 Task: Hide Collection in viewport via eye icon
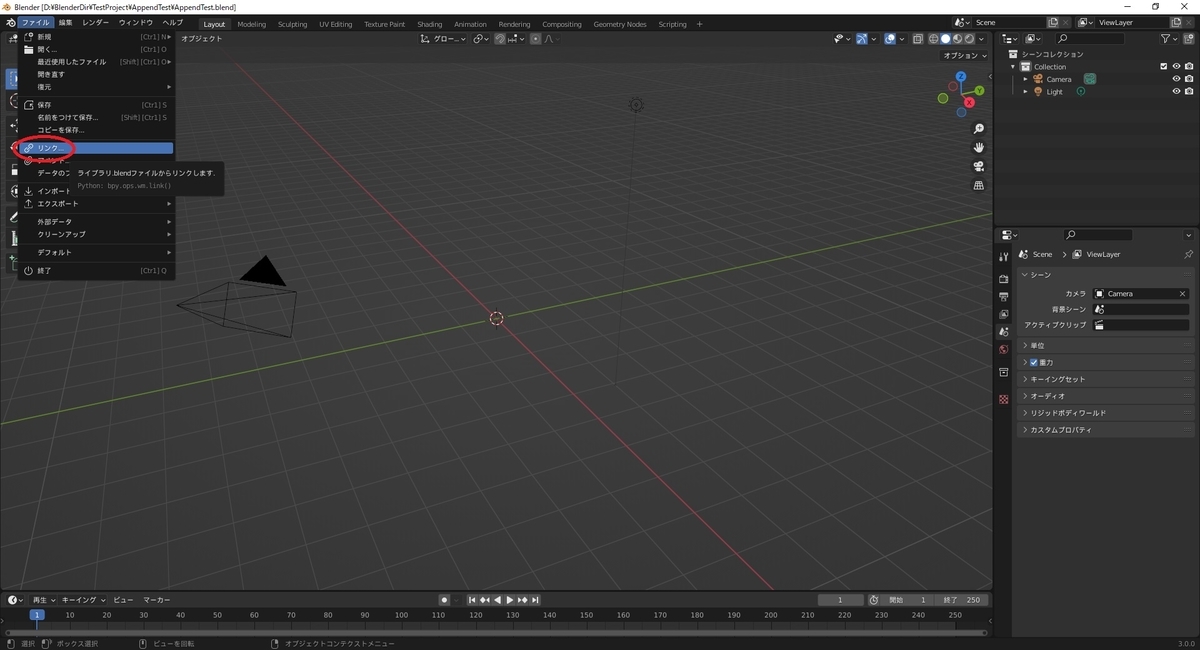coord(1176,67)
